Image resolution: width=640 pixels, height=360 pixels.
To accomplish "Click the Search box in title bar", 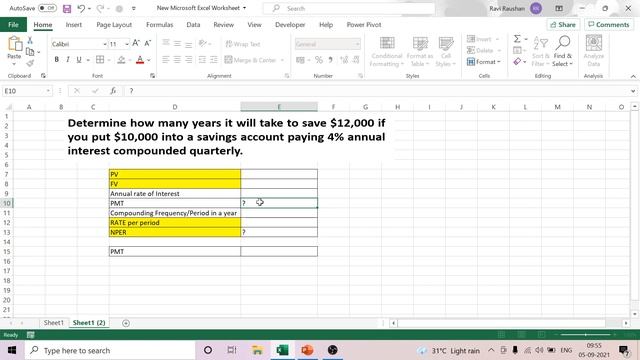I will click(x=349, y=8).
